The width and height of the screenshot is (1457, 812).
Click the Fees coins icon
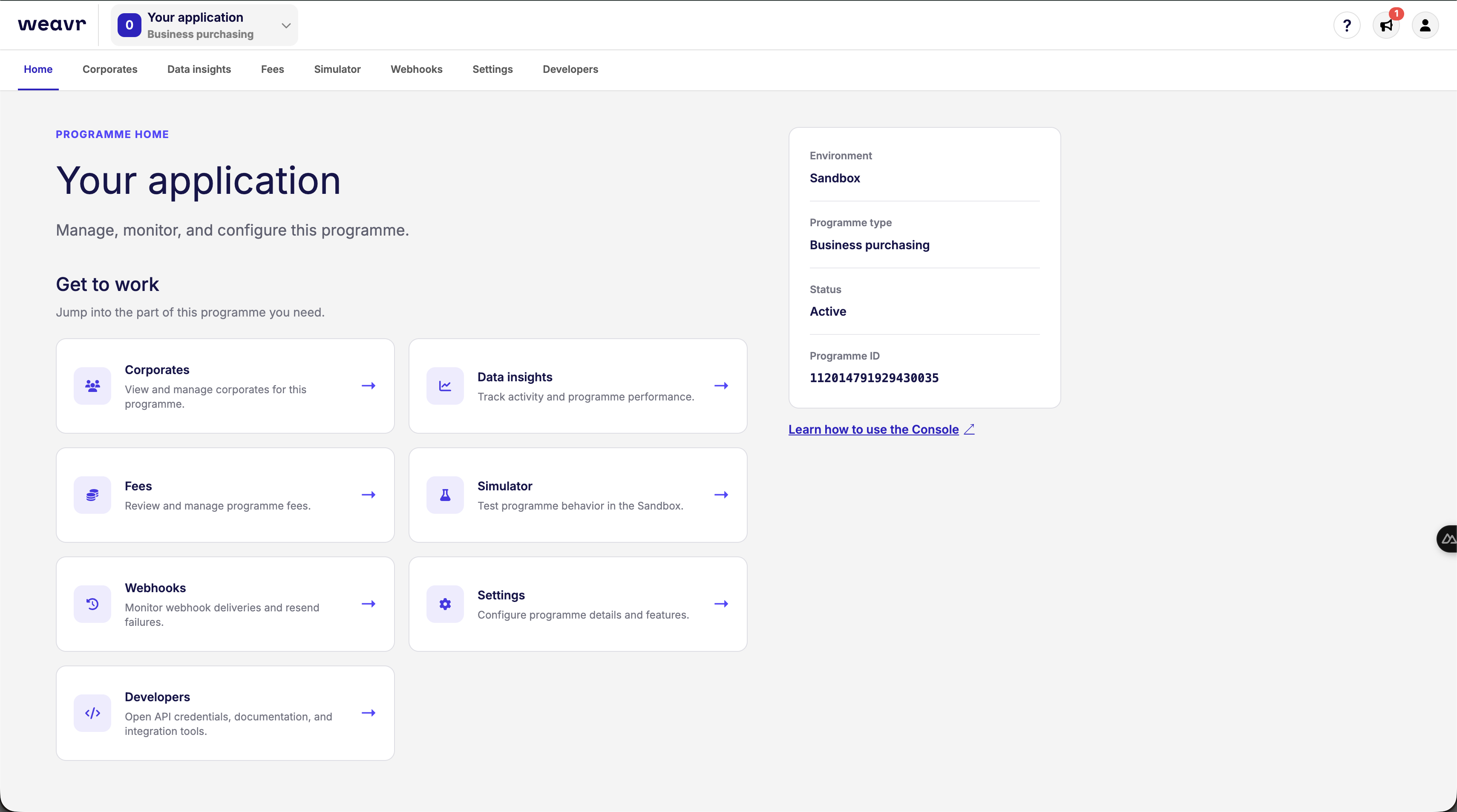click(92, 495)
